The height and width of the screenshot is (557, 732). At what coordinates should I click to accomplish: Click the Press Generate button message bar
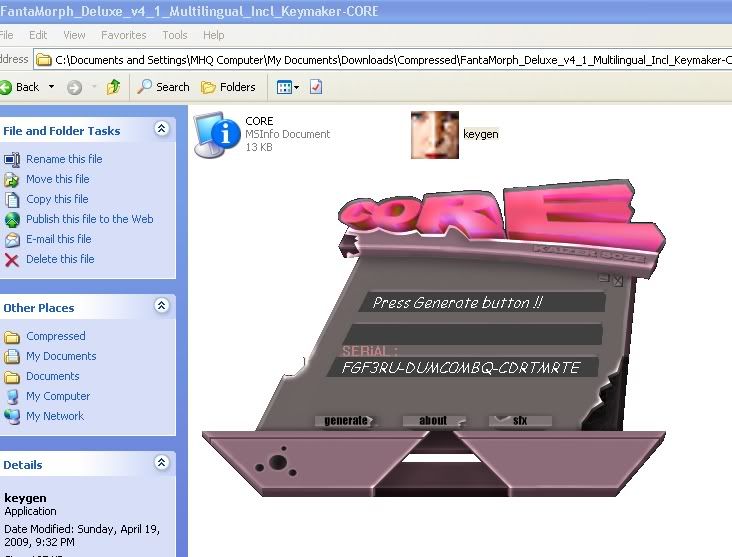click(481, 303)
